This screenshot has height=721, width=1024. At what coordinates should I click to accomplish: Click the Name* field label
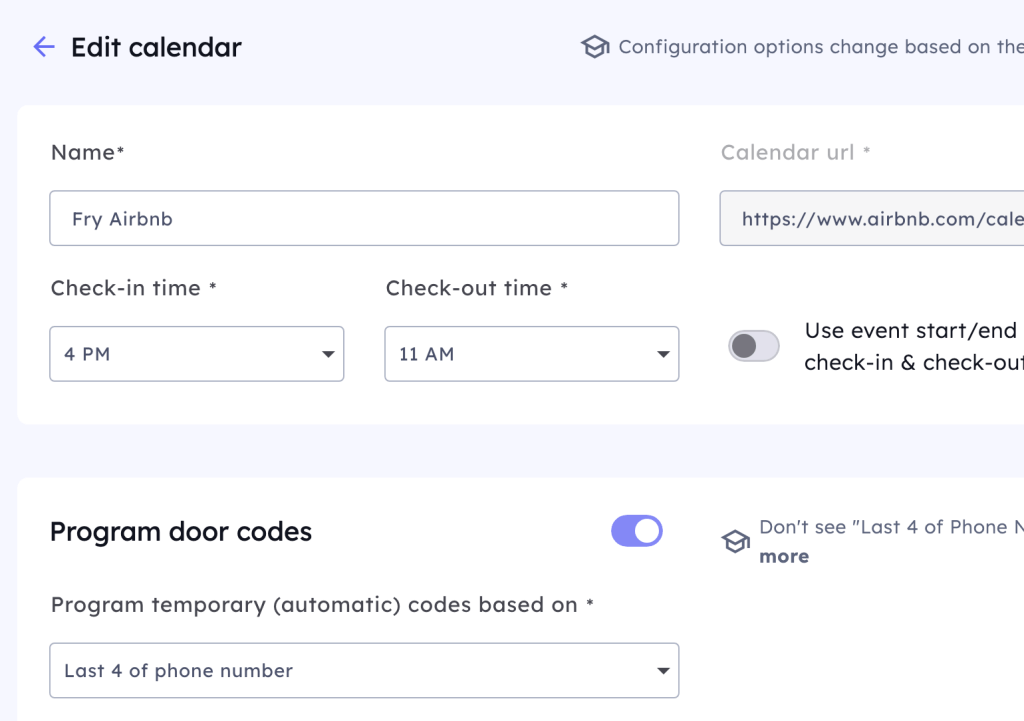point(87,152)
